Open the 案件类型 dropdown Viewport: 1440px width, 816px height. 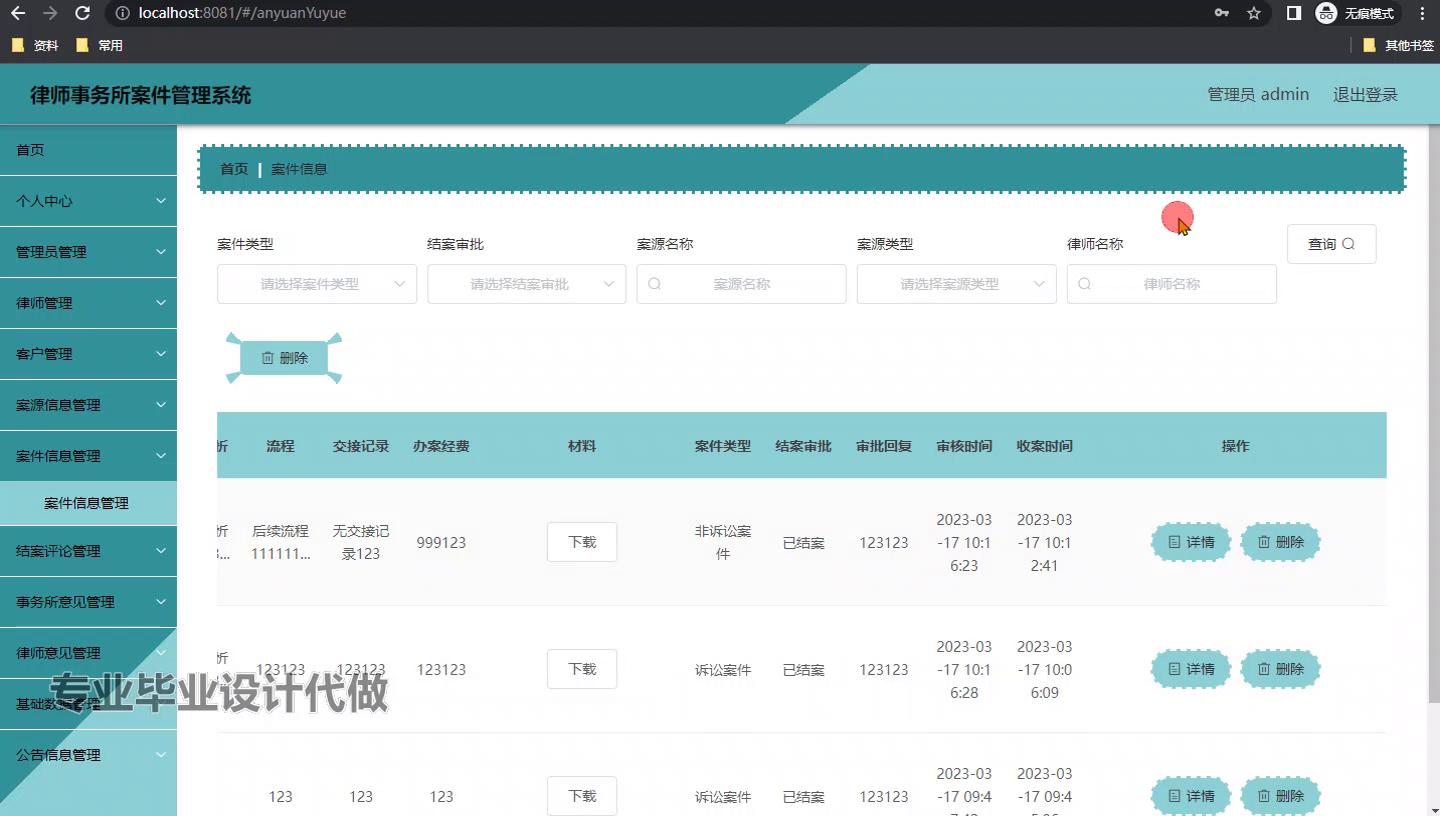[317, 284]
